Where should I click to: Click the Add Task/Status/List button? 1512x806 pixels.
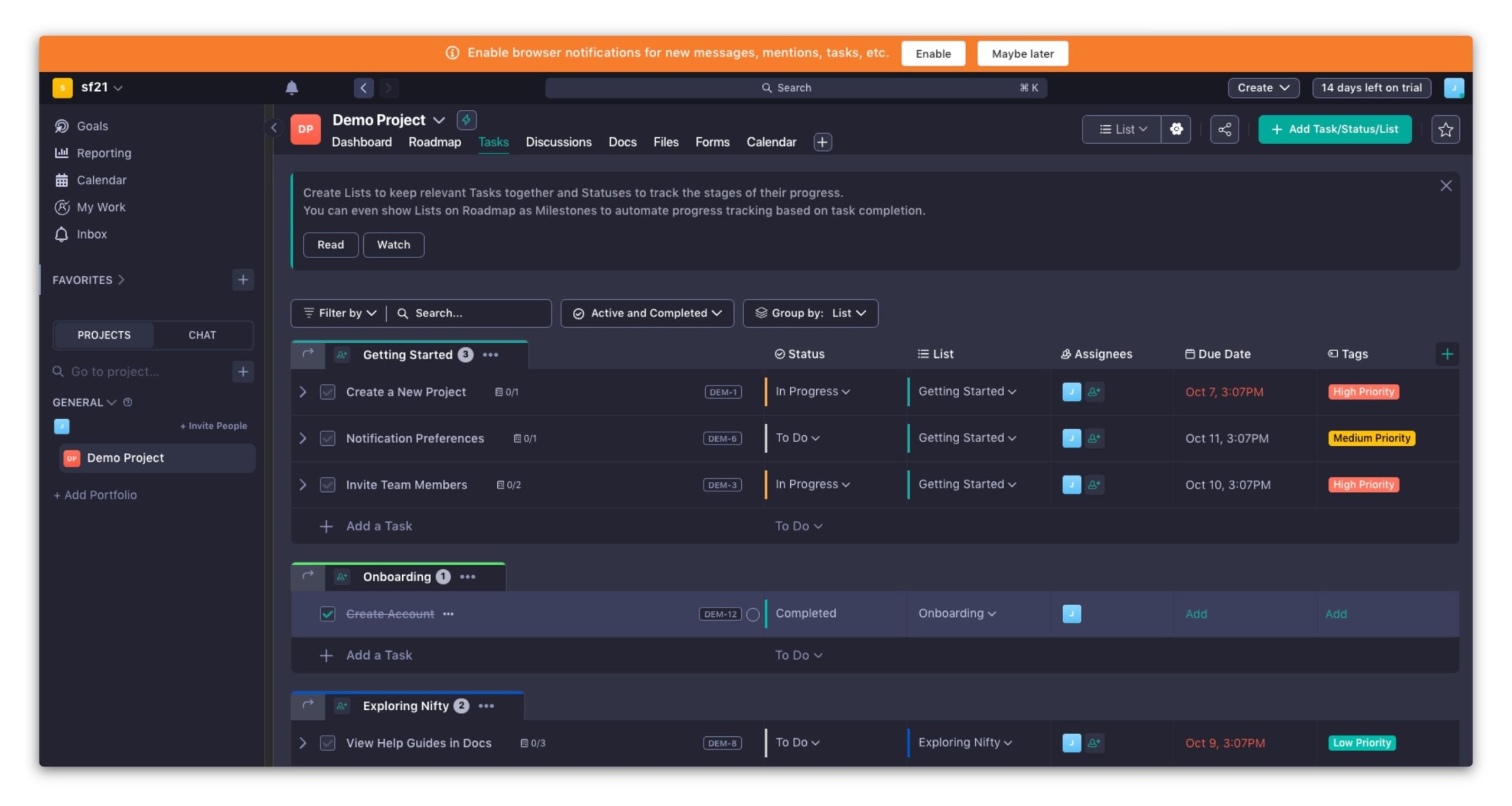click(1334, 129)
